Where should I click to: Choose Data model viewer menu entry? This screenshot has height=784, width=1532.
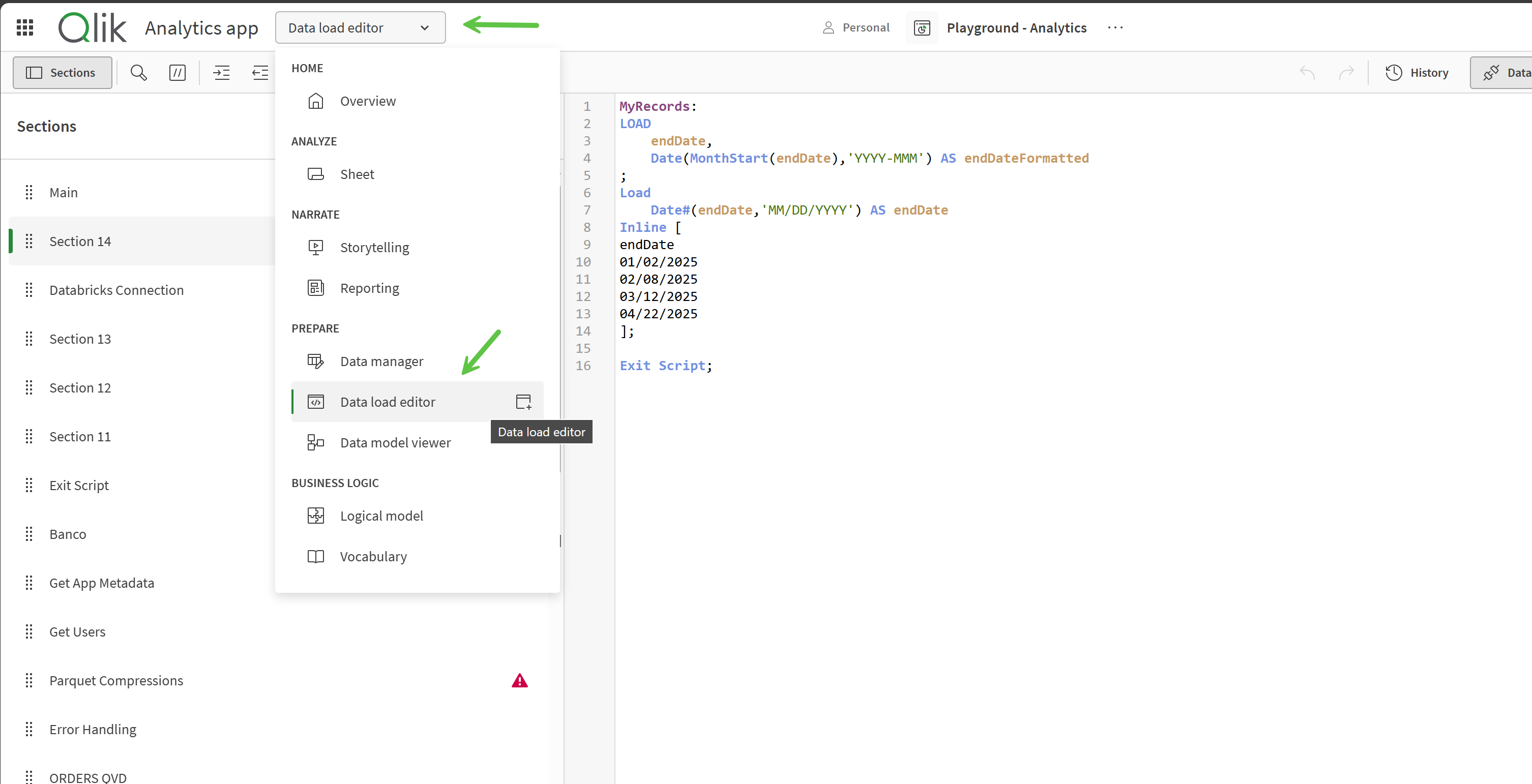click(x=395, y=443)
